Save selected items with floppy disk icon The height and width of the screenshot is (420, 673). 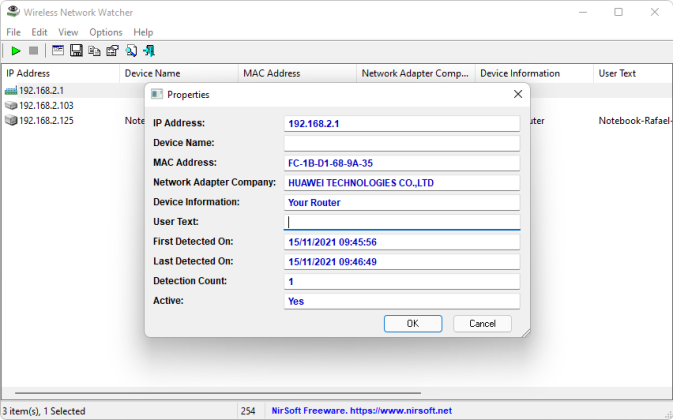tap(76, 51)
